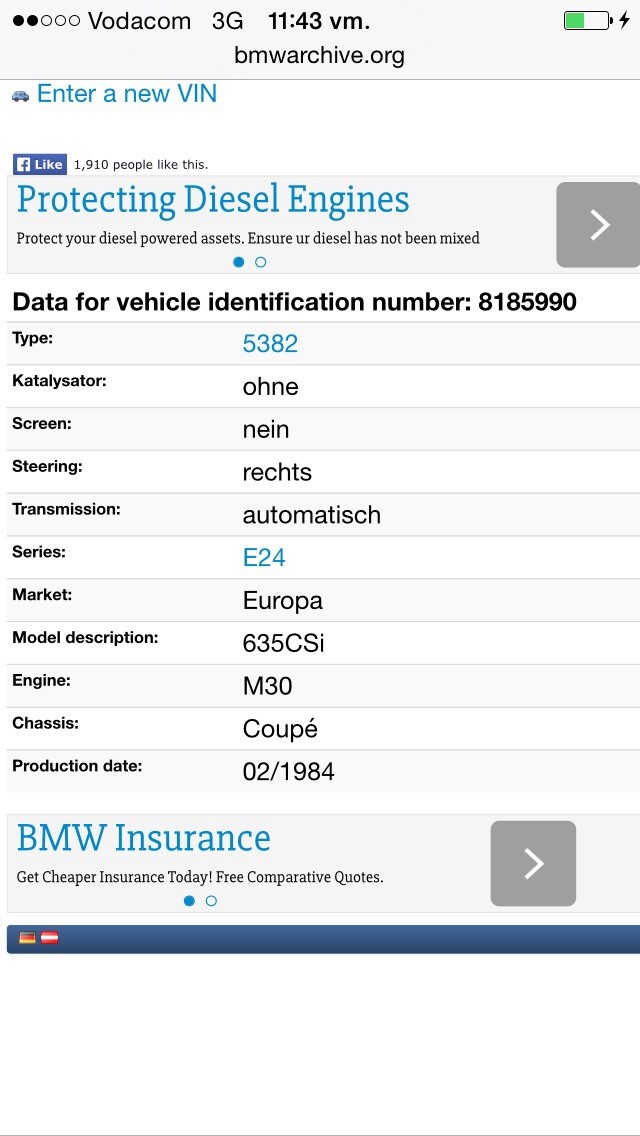Click the 1,910 people like this text
Viewport: 640px width, 1136px height.
click(x=141, y=165)
